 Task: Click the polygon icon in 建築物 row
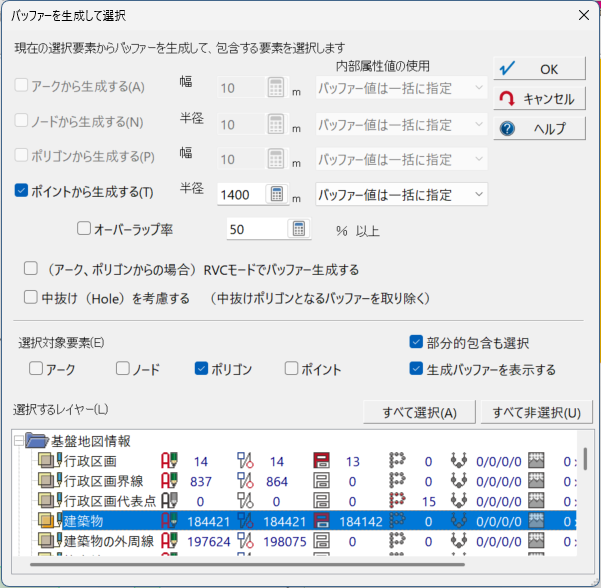pyautogui.click(x=321, y=521)
